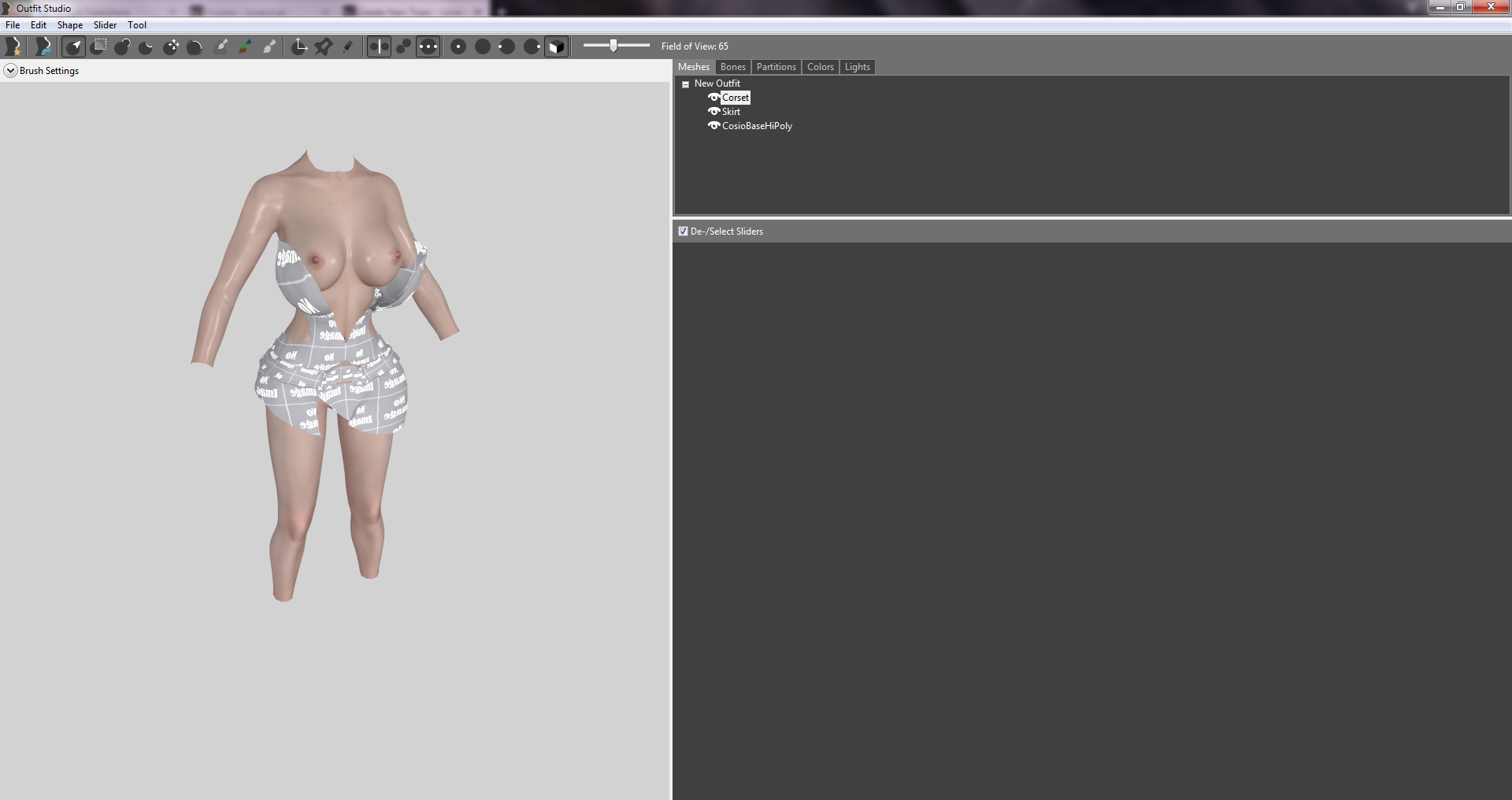Click the circle icon with center dot
Viewport: 1512px width, 800px height.
458,46
